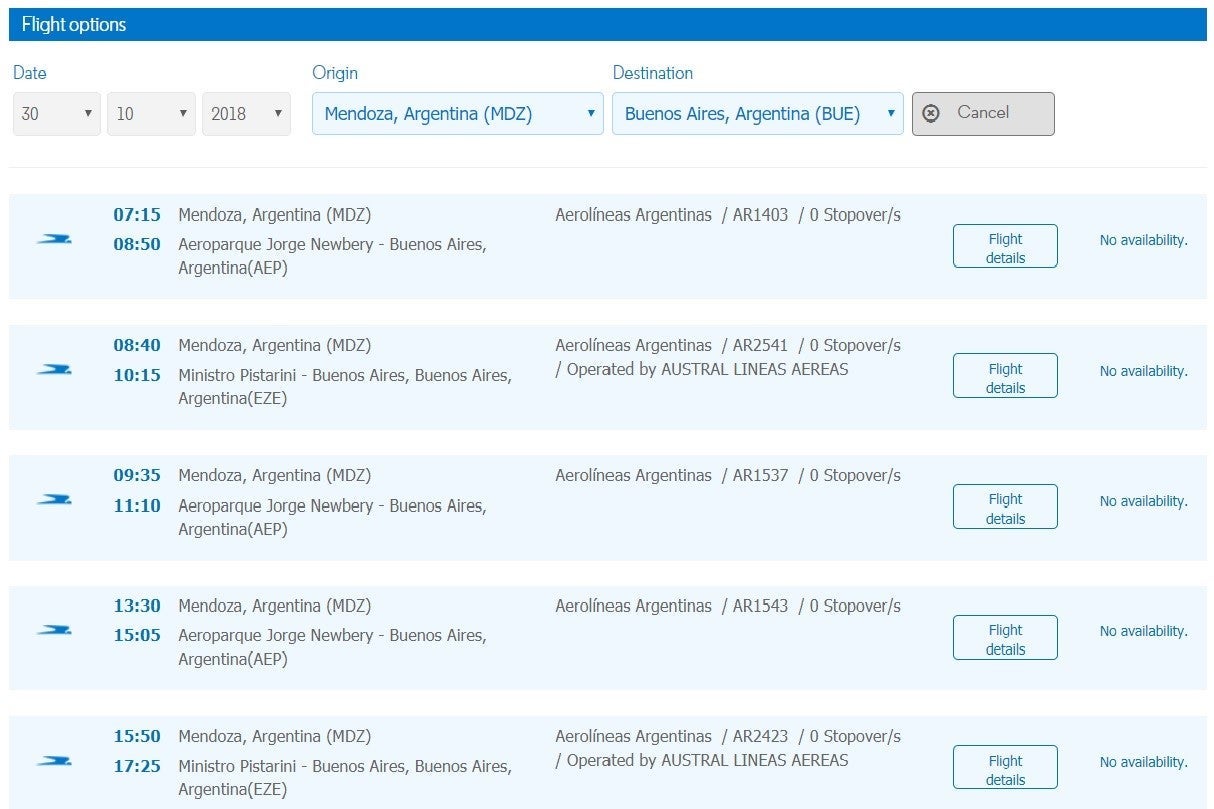Click the airline logo for flight AR1403
The width and height of the screenshot is (1214, 809).
tap(54, 239)
